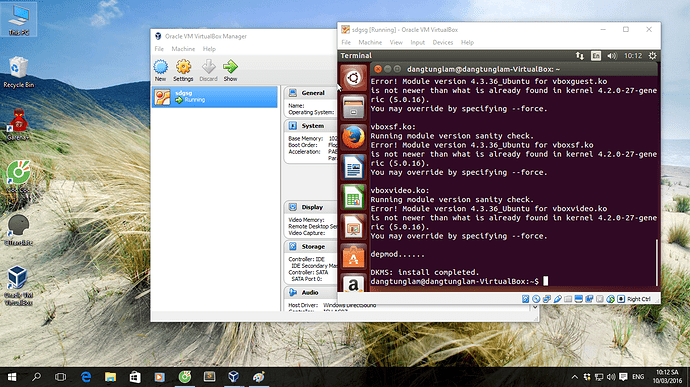This screenshot has height=387, width=690.
Task: Open Input menu in sdgsg VM window
Action: coord(418,43)
